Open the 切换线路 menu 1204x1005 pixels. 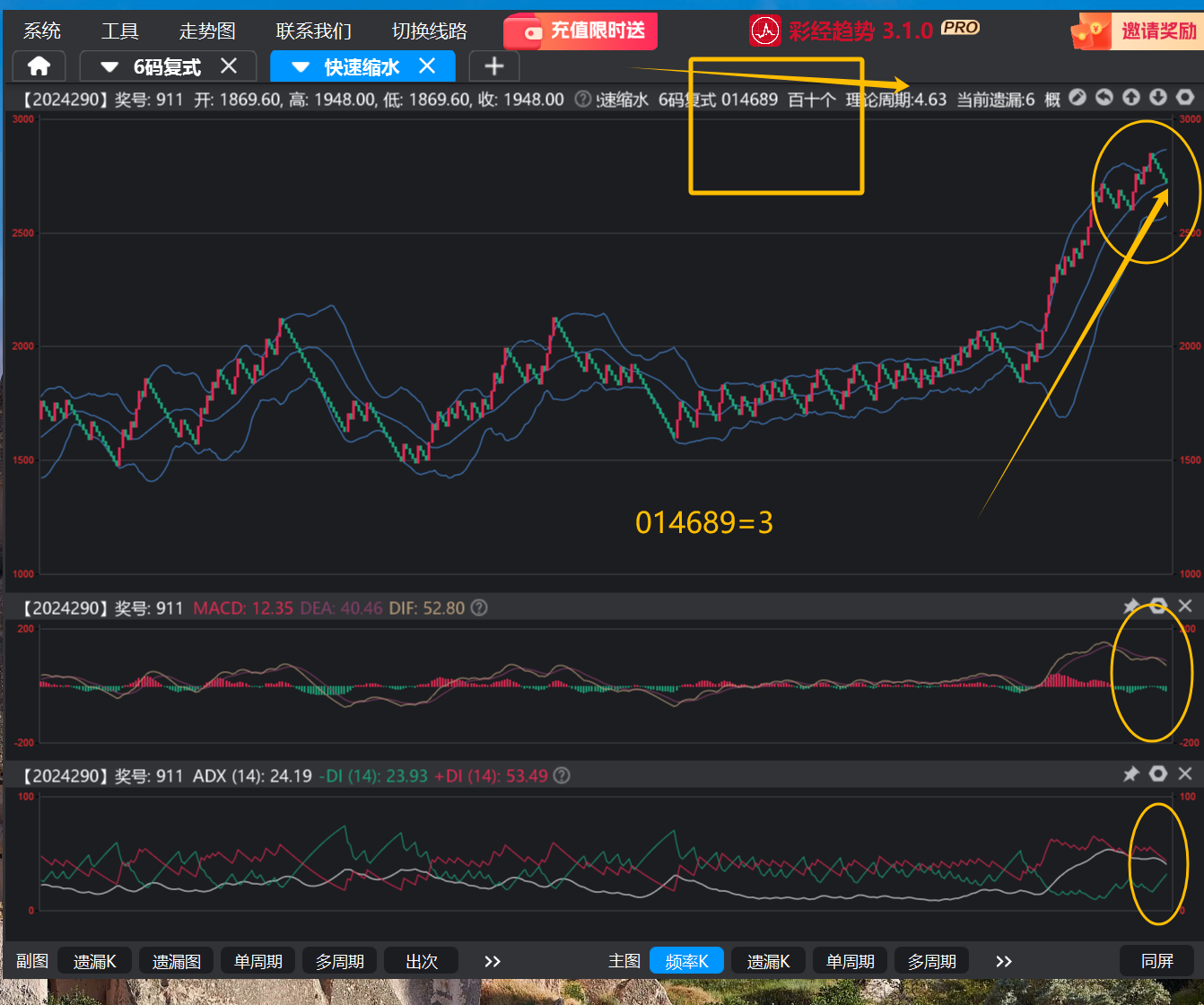430,31
